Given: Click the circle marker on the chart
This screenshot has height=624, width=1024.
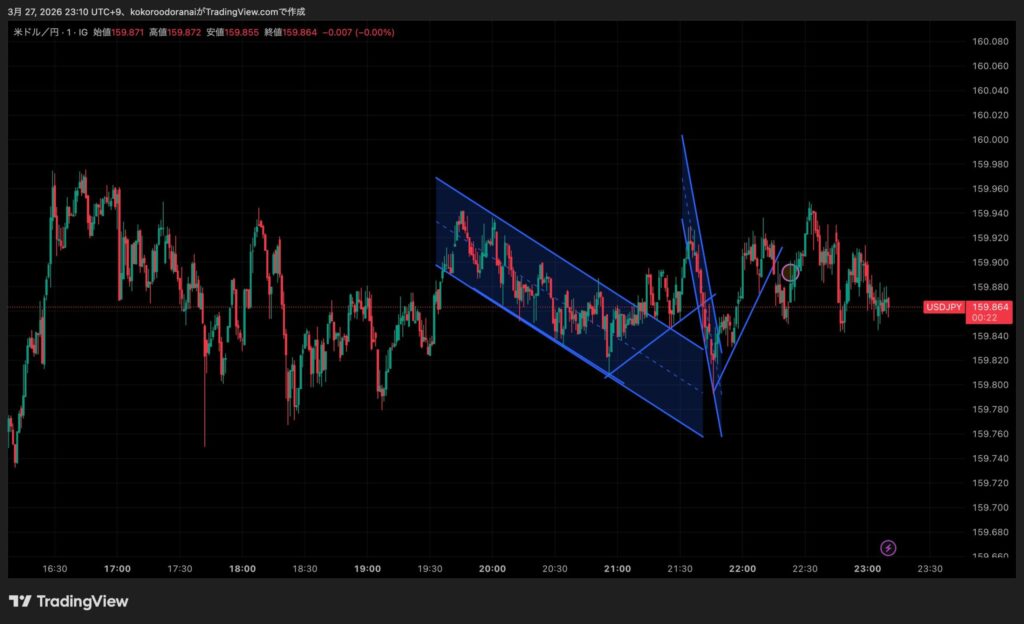Looking at the screenshot, I should pos(790,272).
